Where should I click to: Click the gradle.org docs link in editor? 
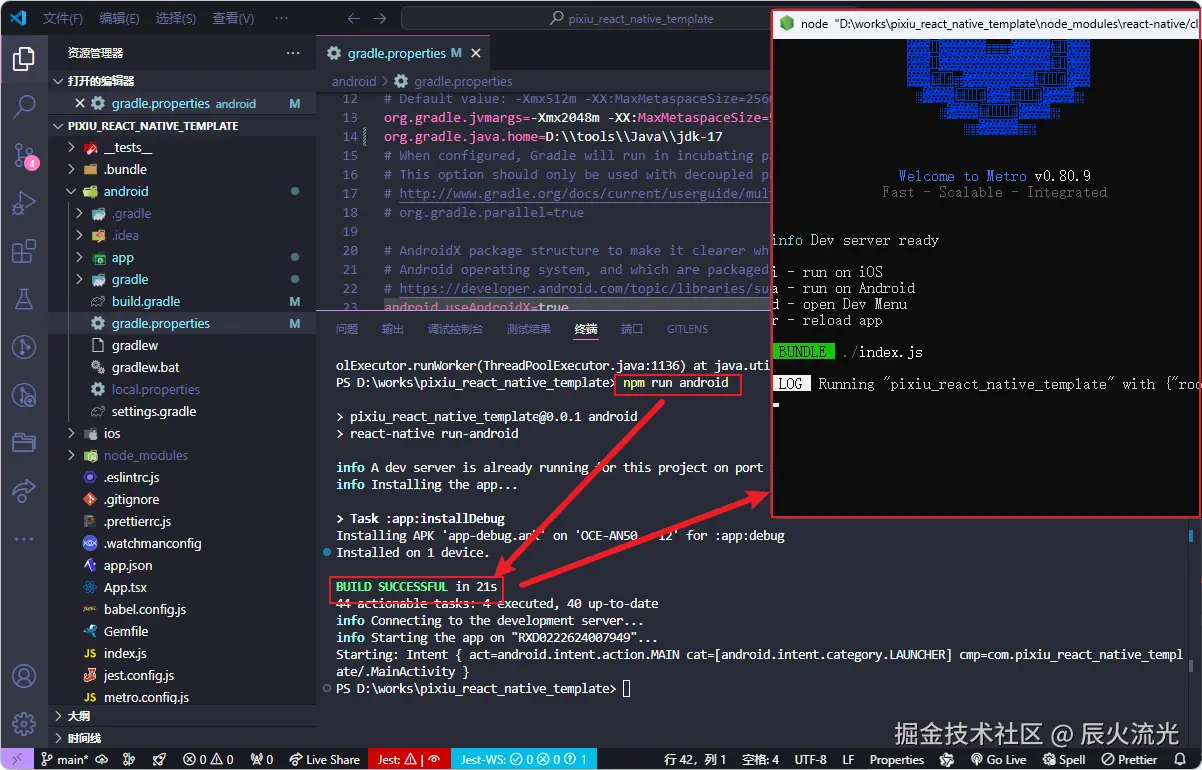(x=584, y=193)
